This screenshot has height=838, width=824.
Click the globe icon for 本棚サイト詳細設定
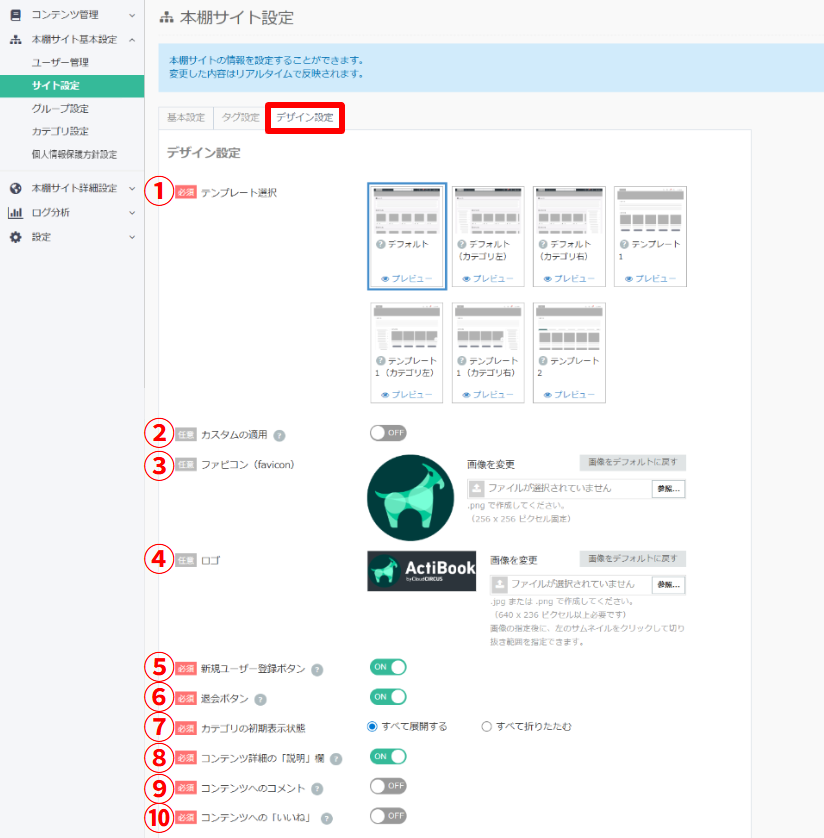coord(15,188)
